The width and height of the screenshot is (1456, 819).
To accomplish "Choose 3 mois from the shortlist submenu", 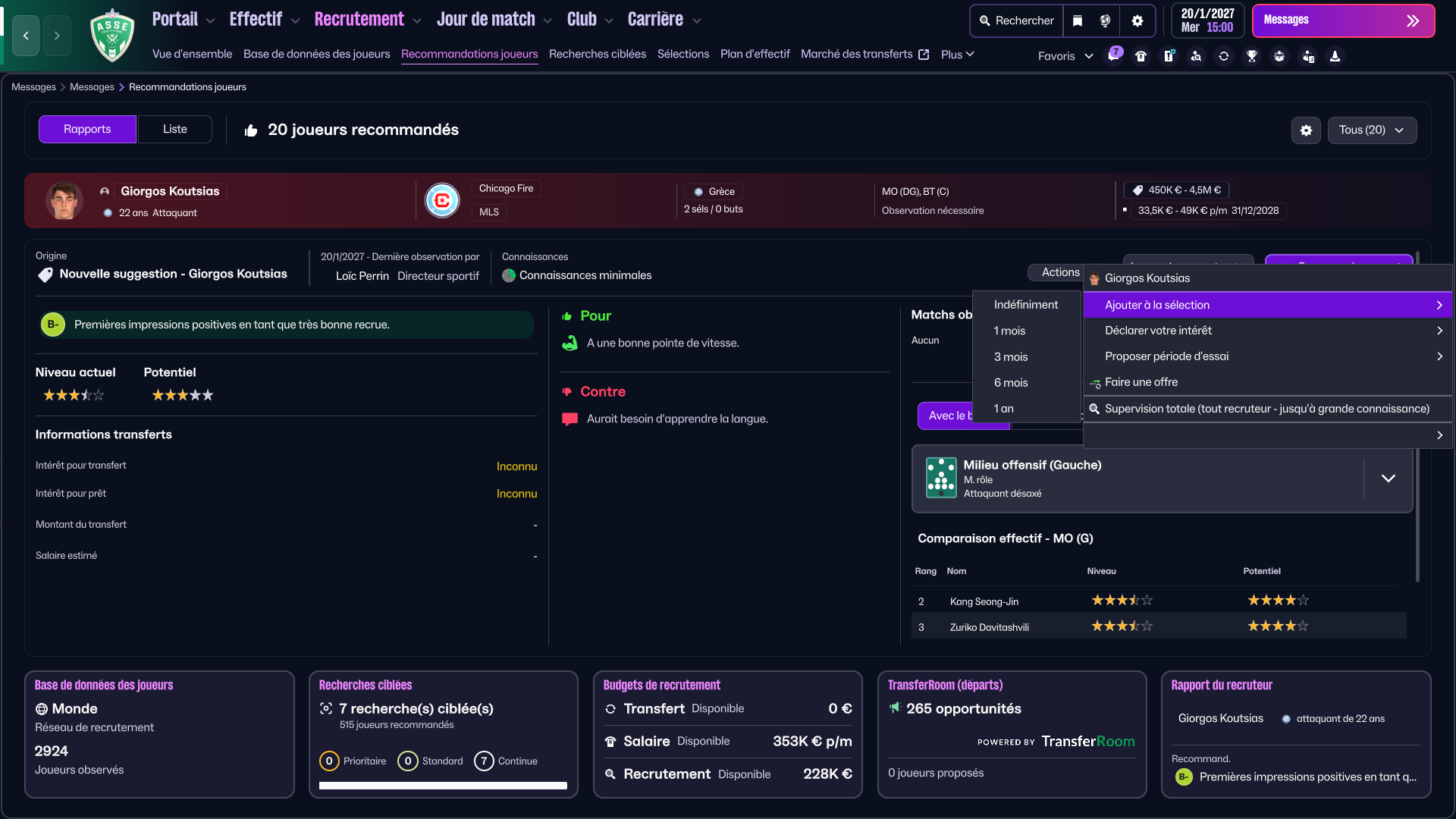I will pyautogui.click(x=1011, y=356).
